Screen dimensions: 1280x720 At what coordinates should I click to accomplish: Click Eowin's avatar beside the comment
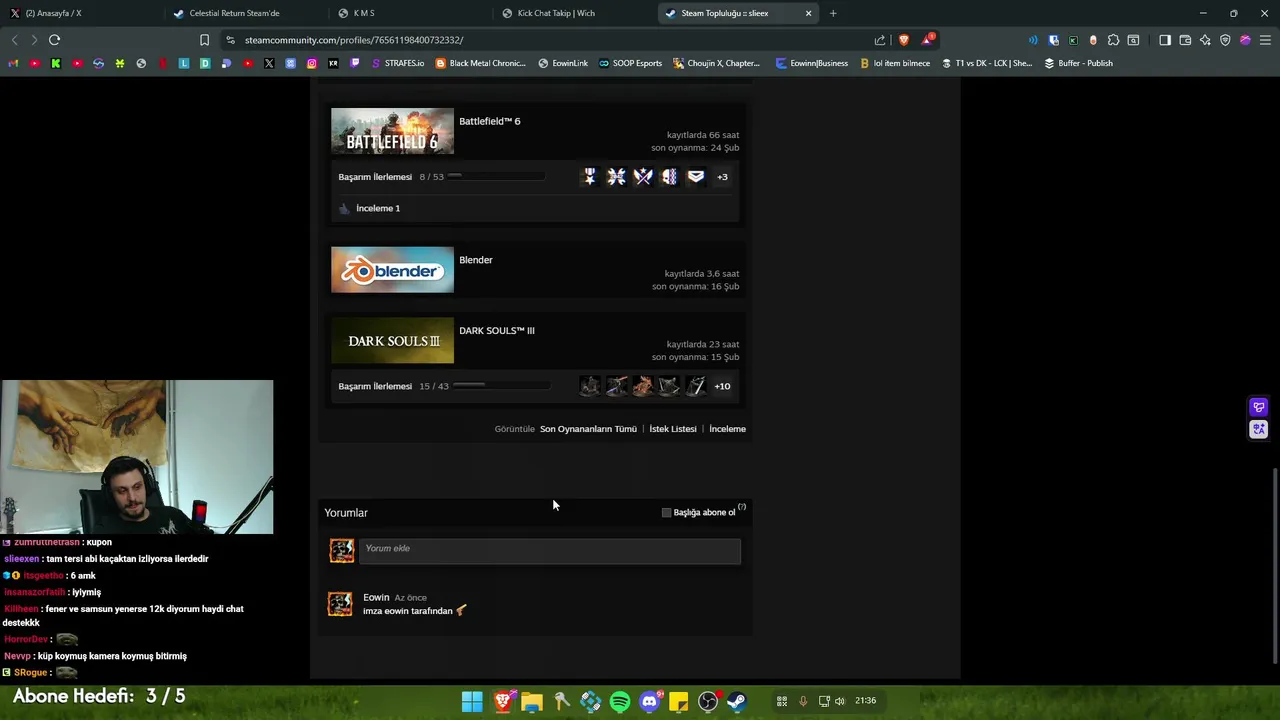pos(340,604)
